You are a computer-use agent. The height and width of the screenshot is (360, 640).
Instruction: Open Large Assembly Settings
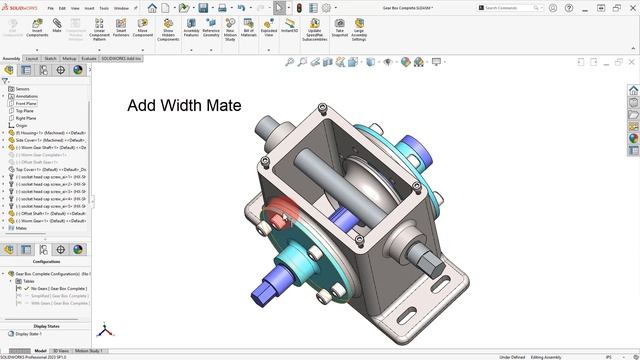point(359,29)
